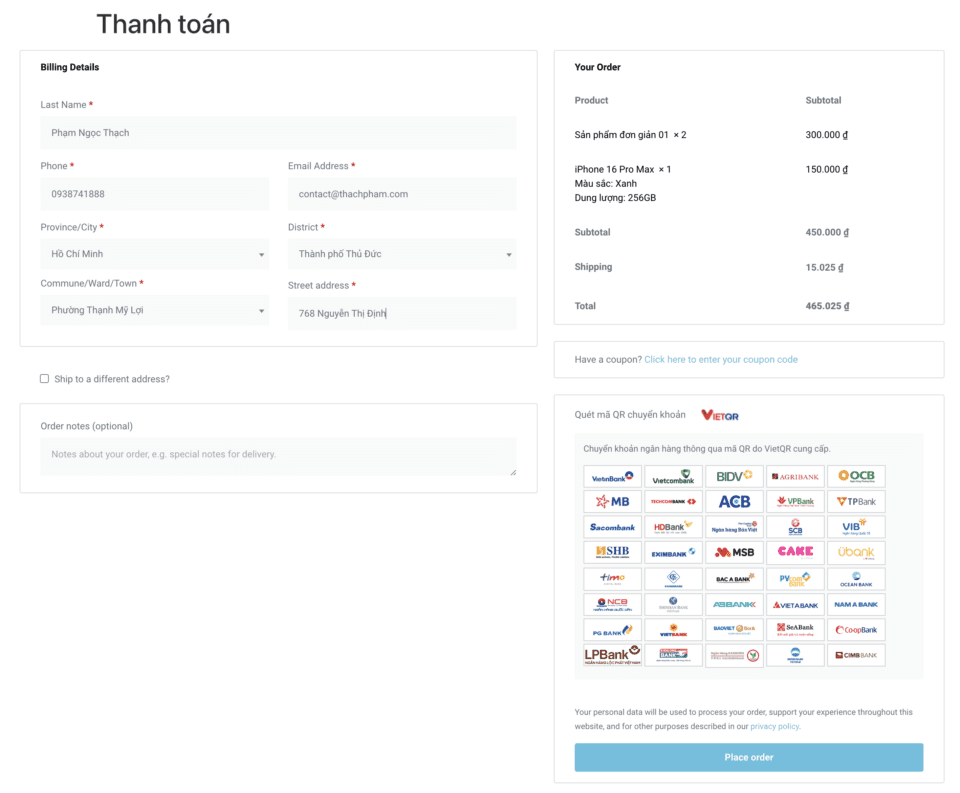Enable Ship to a different address checkbox
The image size is (960, 793).
click(44, 379)
